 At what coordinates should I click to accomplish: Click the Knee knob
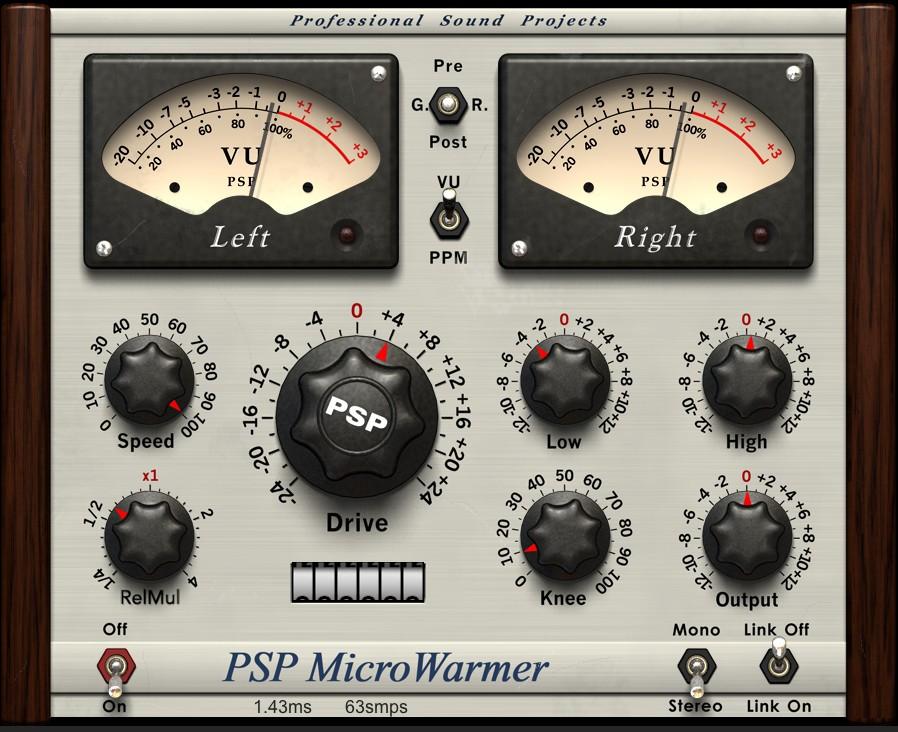[565, 533]
